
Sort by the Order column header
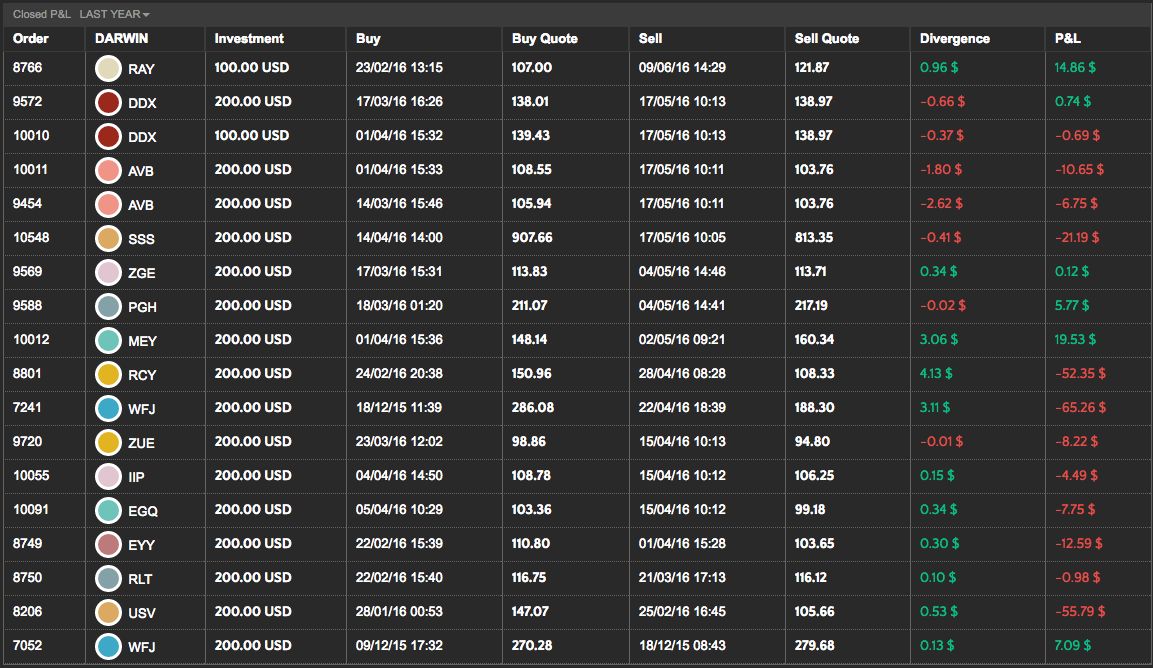point(31,39)
